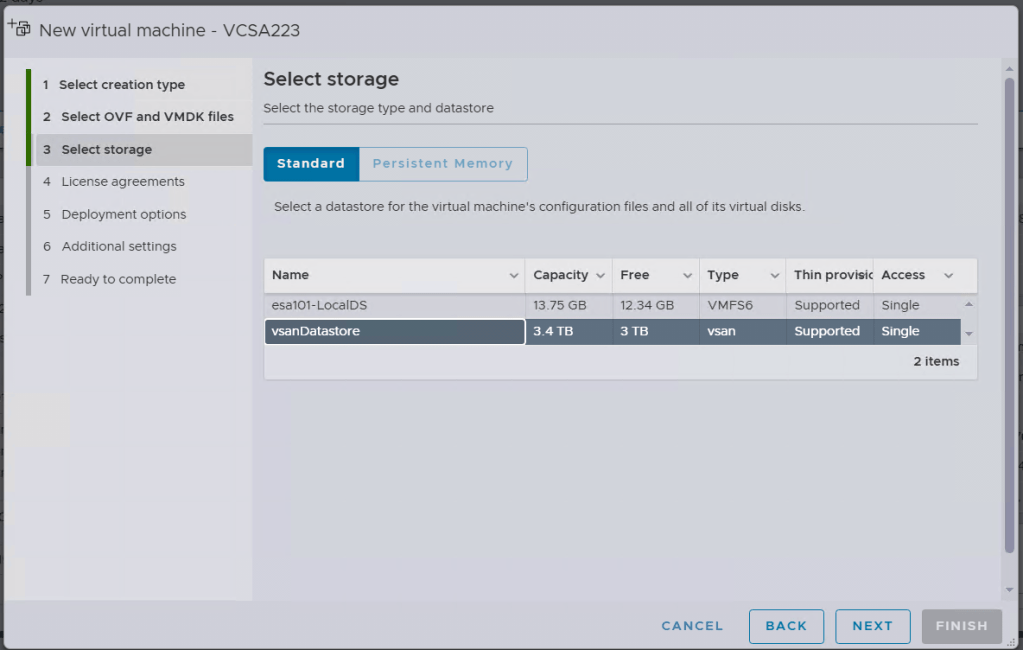Screen dimensions: 1023x650
Task: Switch to the Standard storage tab
Action: 311,164
